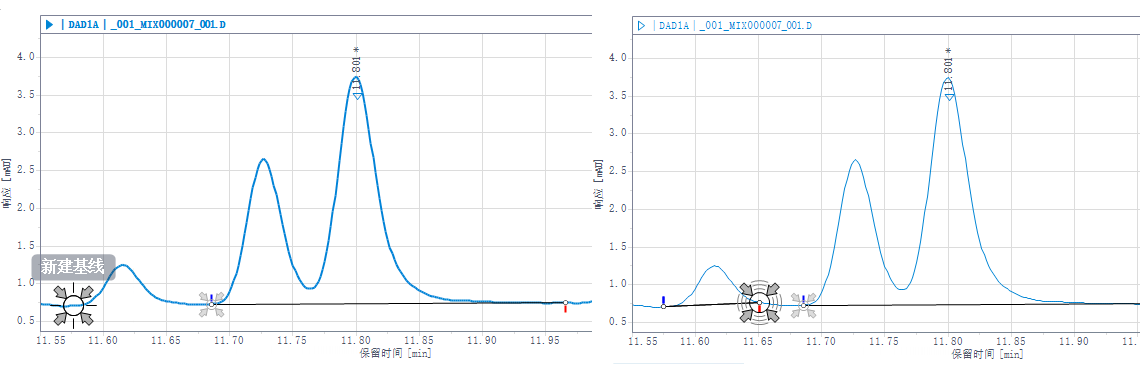Viewport: 1140px width, 375px height.
Task: Select _001_MIX000007_001.D file name in right panel header
Action: [x=755, y=25]
